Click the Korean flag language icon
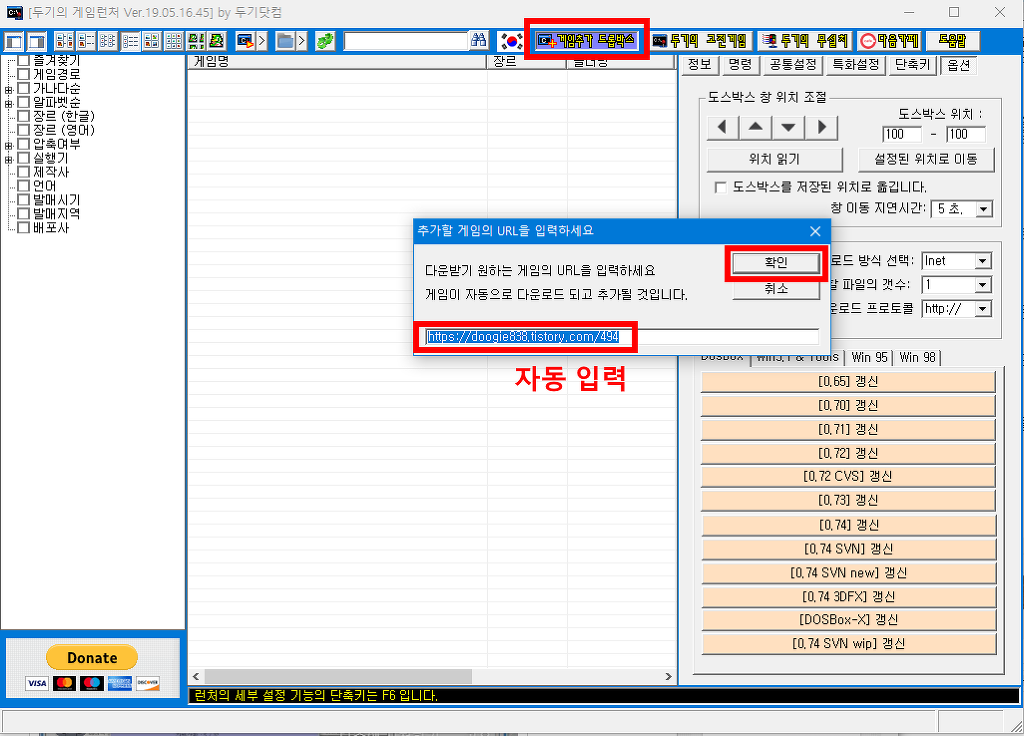Image resolution: width=1024 pixels, height=736 pixels. [x=511, y=41]
